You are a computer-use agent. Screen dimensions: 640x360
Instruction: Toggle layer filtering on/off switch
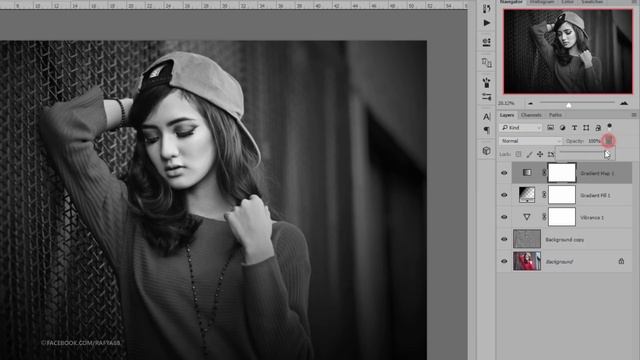pos(609,127)
